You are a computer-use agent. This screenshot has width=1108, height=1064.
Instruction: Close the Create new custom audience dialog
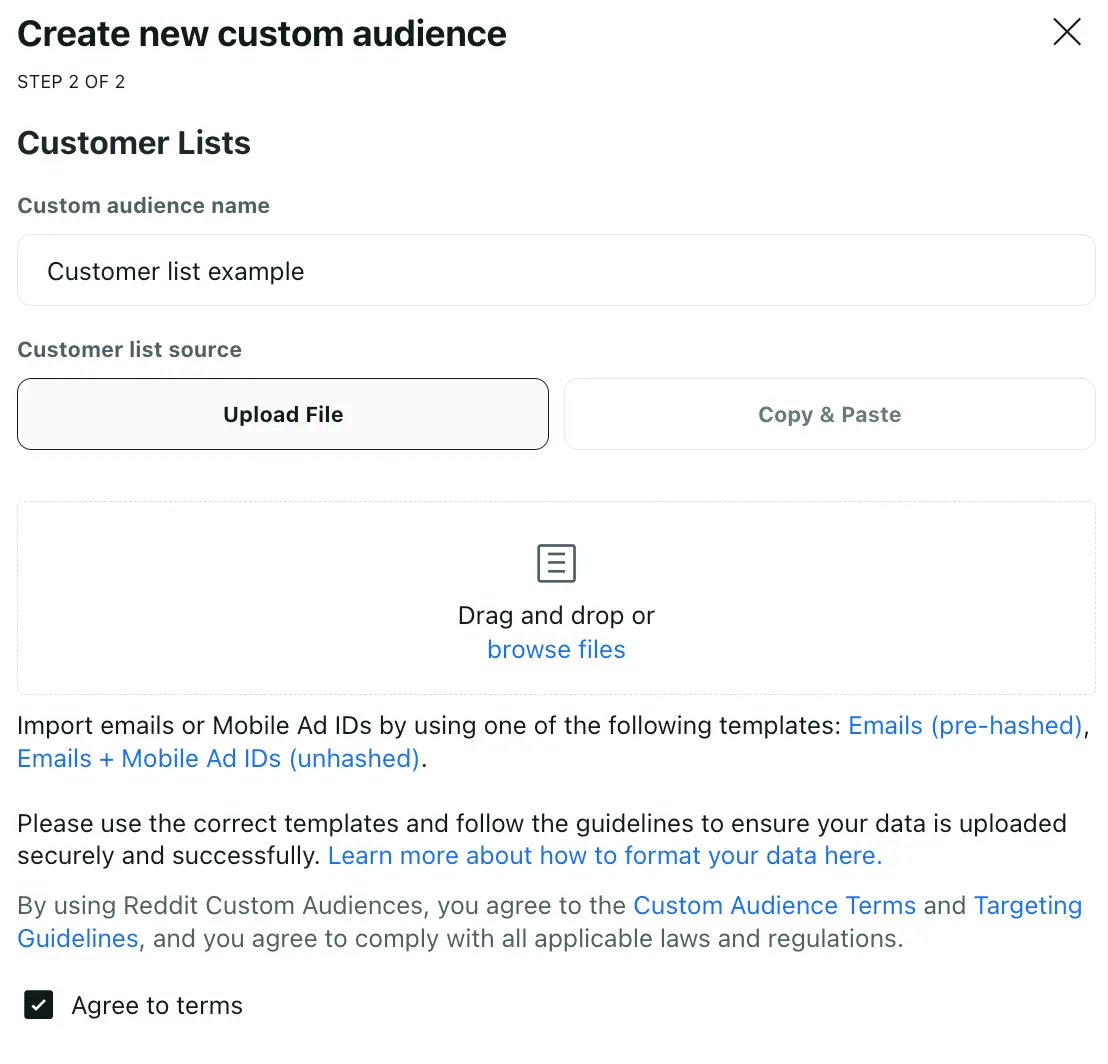pyautogui.click(x=1066, y=32)
